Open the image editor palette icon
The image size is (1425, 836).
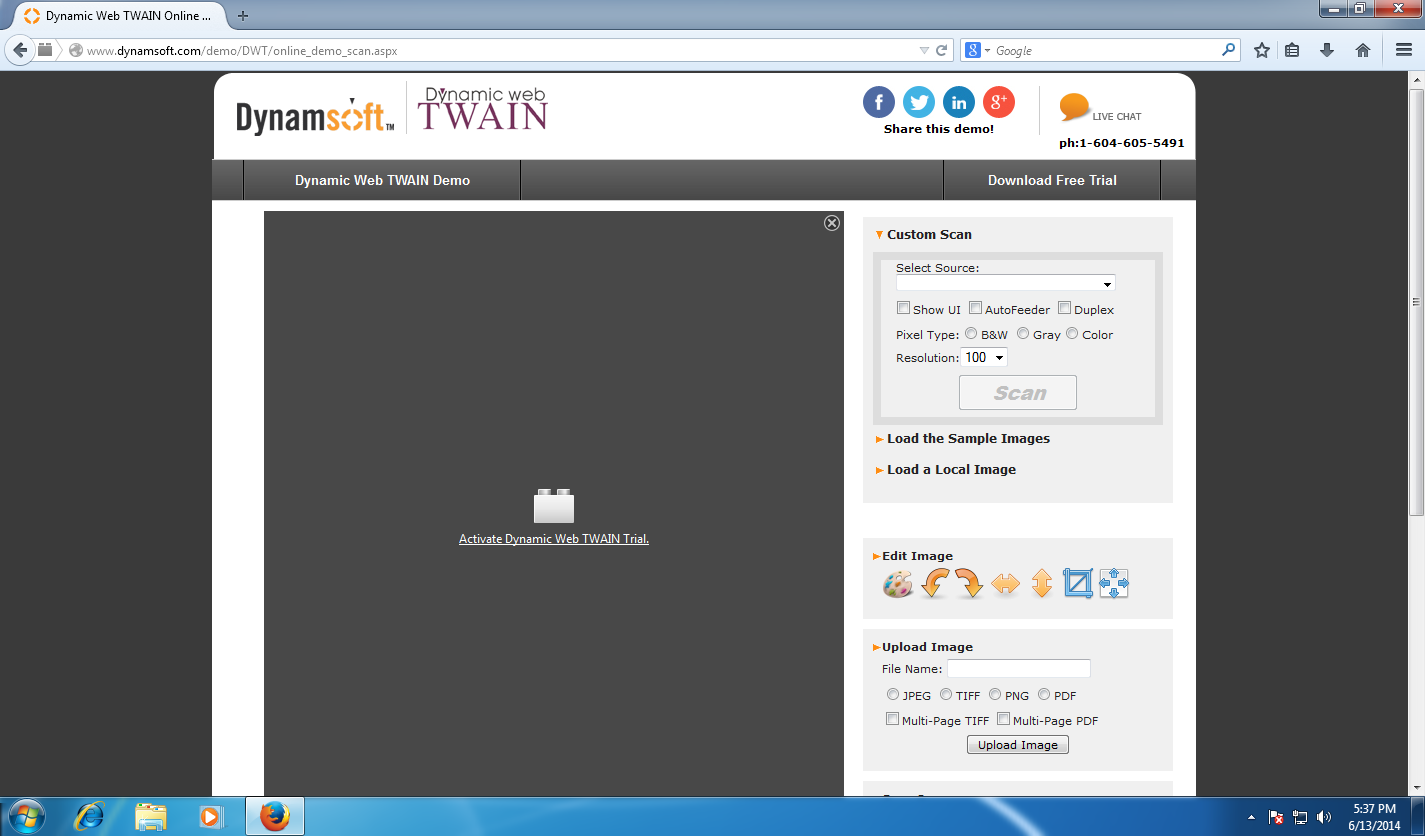click(898, 584)
